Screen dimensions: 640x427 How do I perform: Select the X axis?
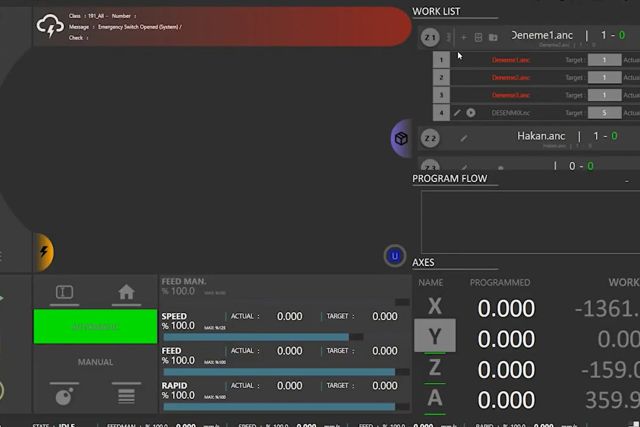click(435, 306)
